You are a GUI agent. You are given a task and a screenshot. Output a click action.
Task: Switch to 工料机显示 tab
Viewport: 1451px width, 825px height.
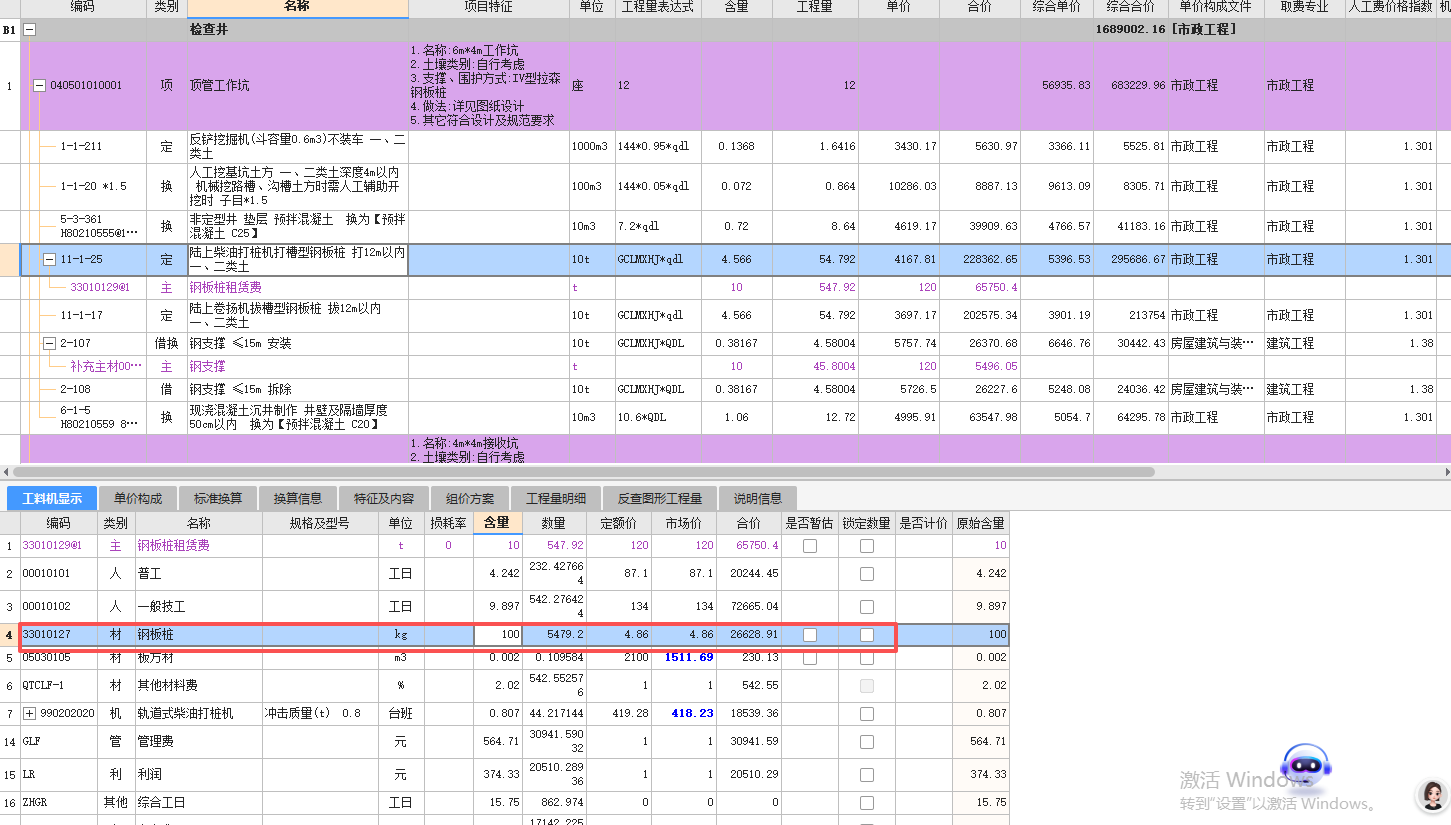click(52, 498)
